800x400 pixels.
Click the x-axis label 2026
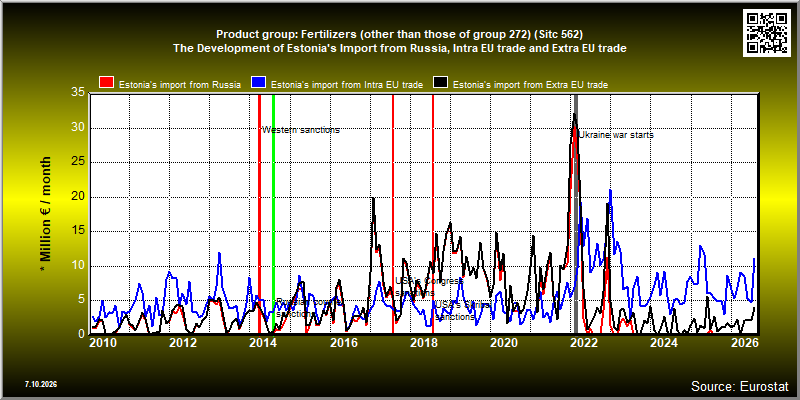[x=743, y=342]
